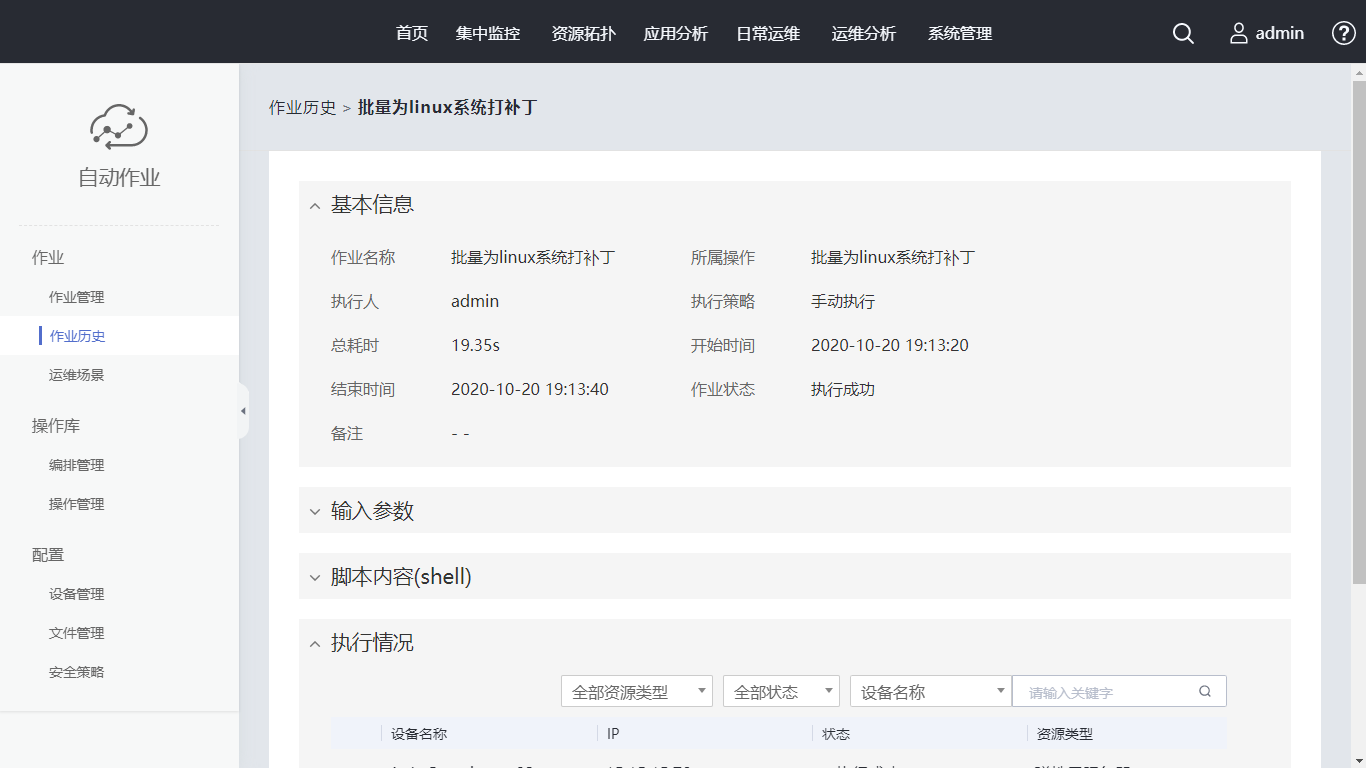Open the 设备名称 search-type dropdown

[x=930, y=692]
